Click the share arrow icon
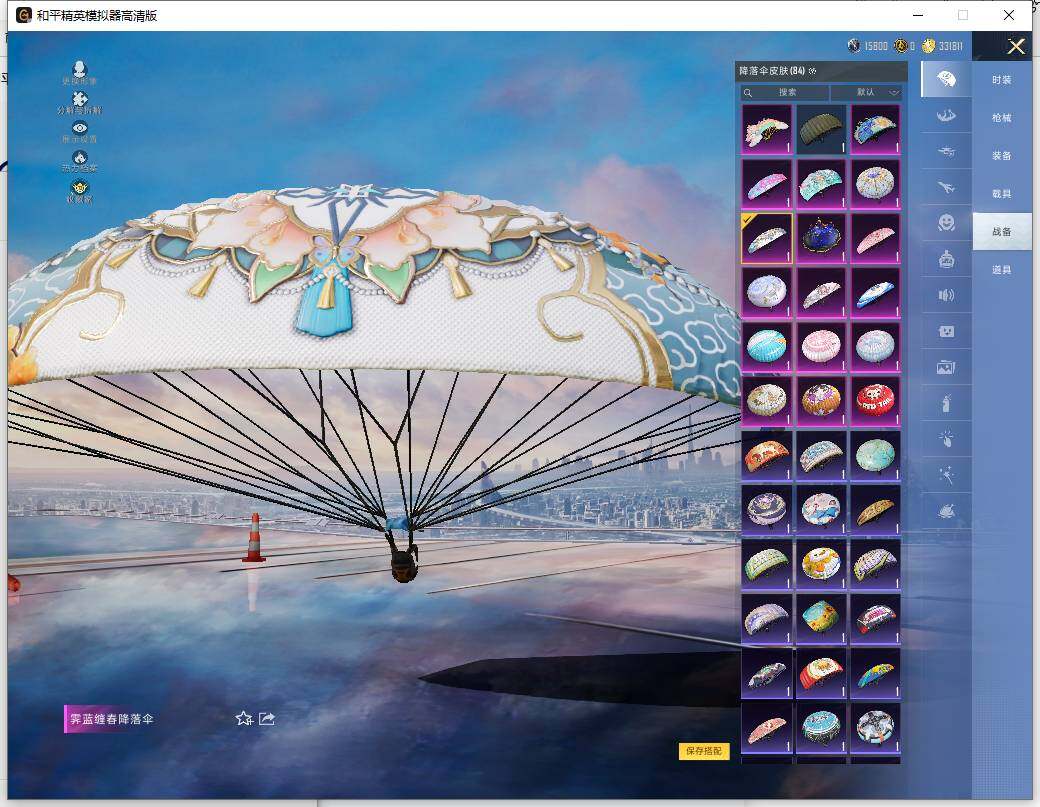 (267, 718)
